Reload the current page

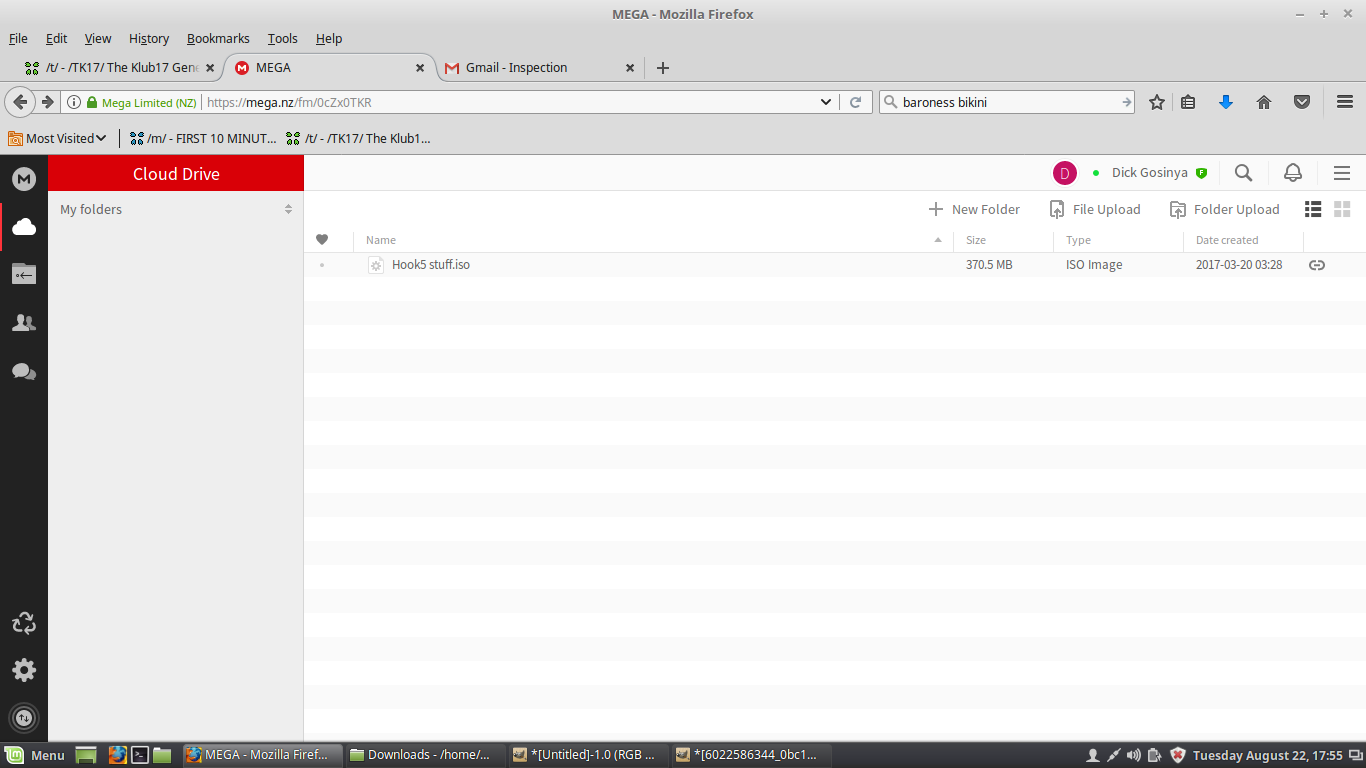[855, 102]
